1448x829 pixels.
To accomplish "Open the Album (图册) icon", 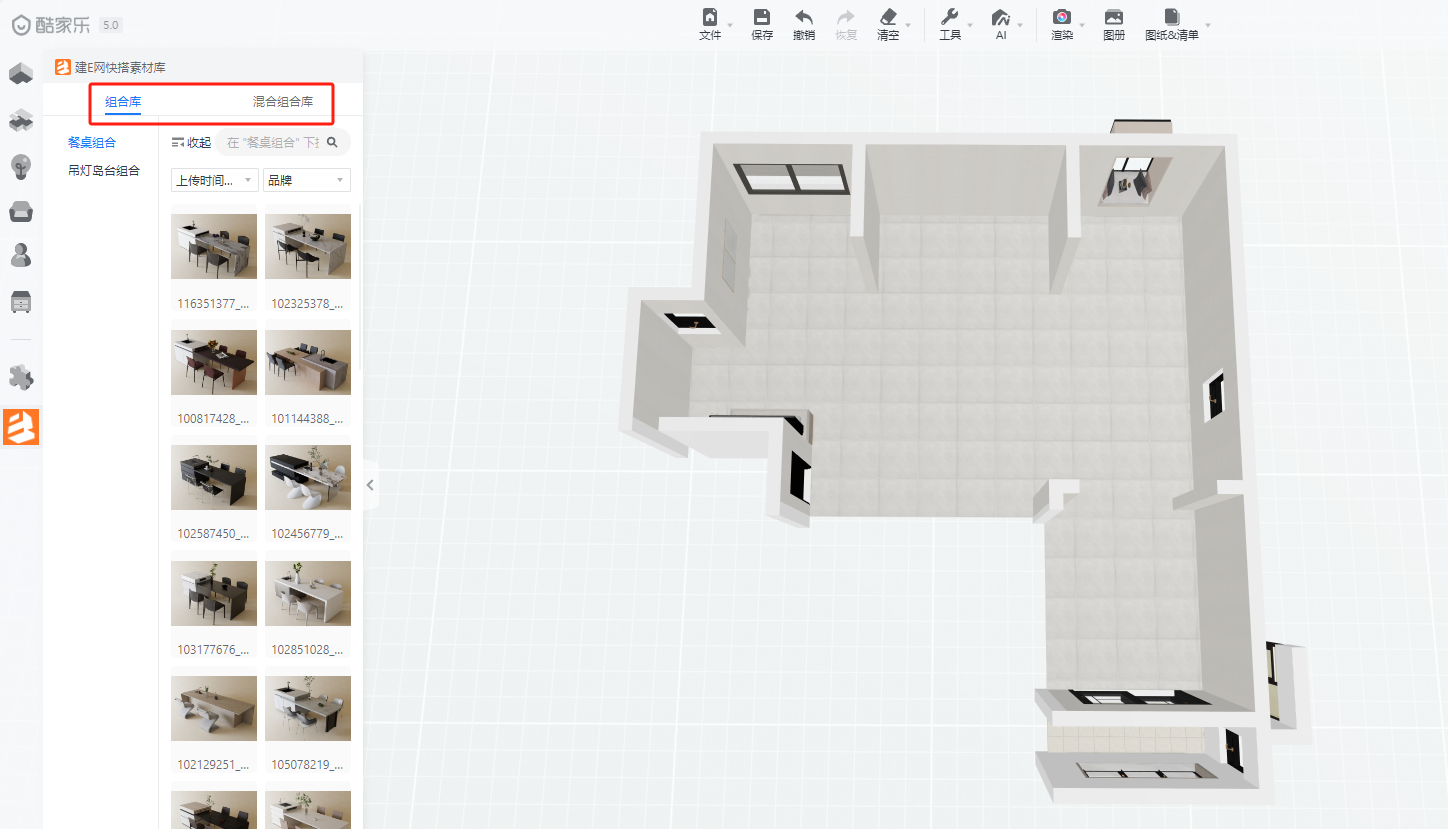I will 1113,18.
